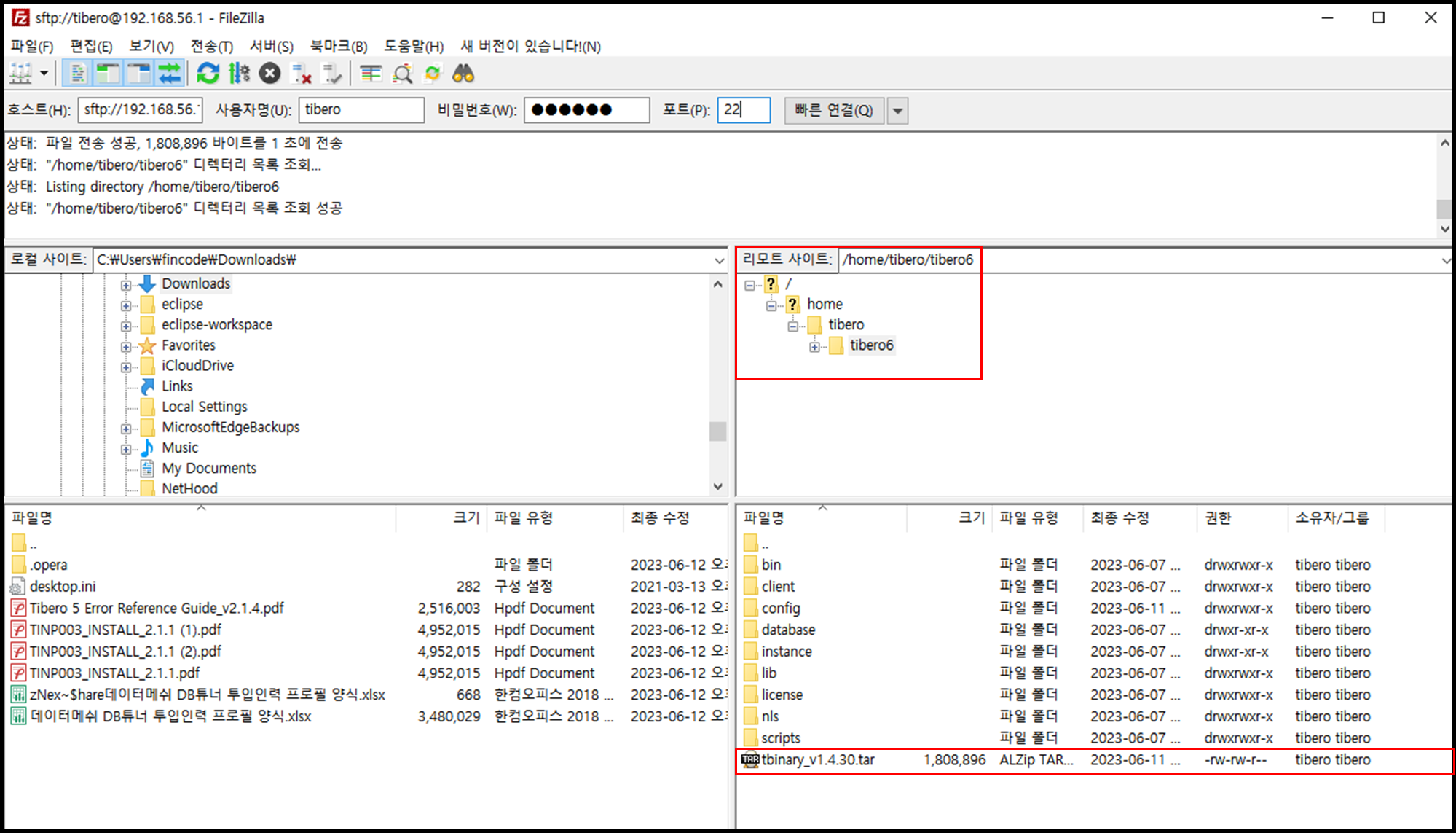Toggle message log display
The image size is (1456, 833).
(x=78, y=74)
